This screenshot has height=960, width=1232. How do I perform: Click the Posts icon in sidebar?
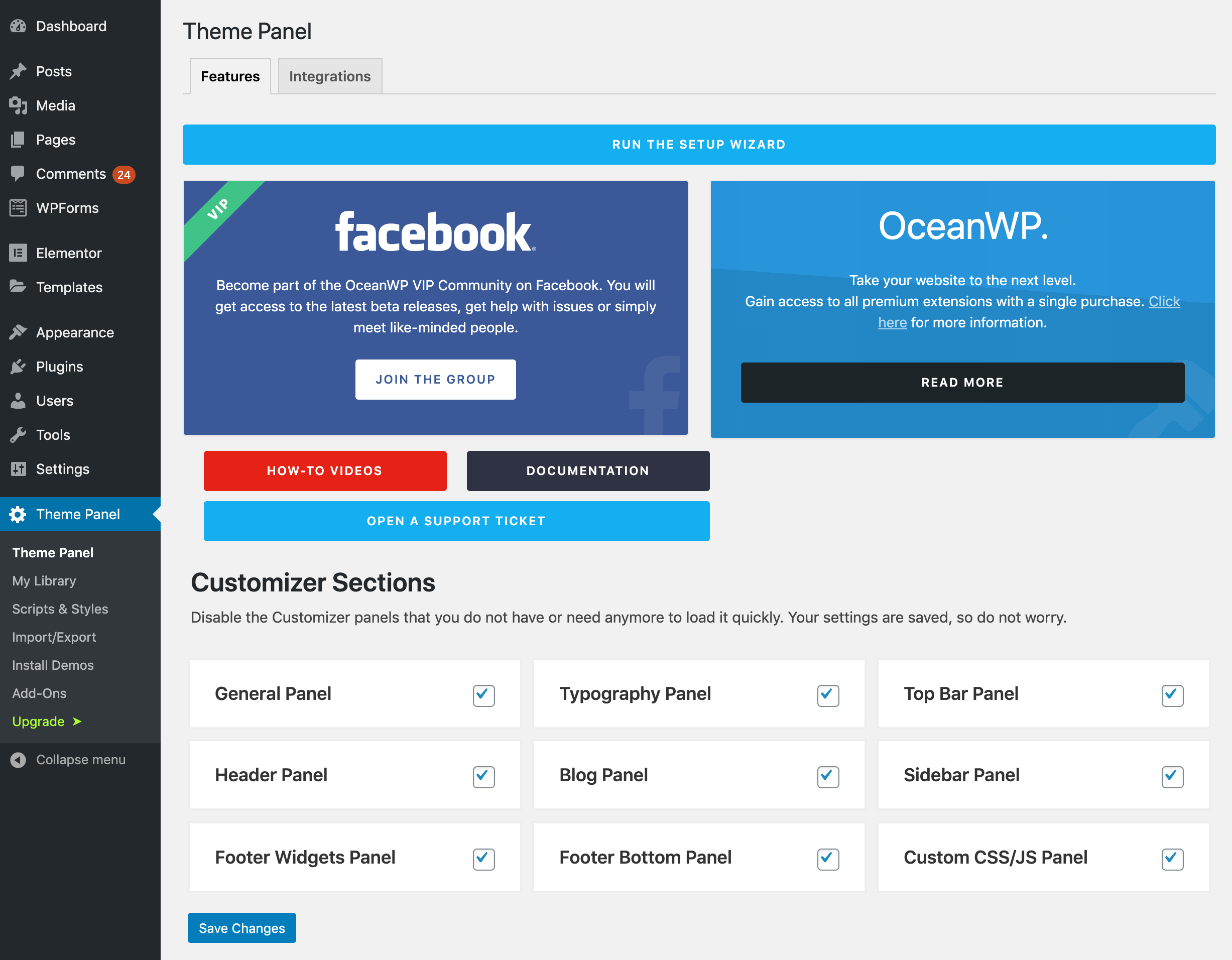pos(20,71)
